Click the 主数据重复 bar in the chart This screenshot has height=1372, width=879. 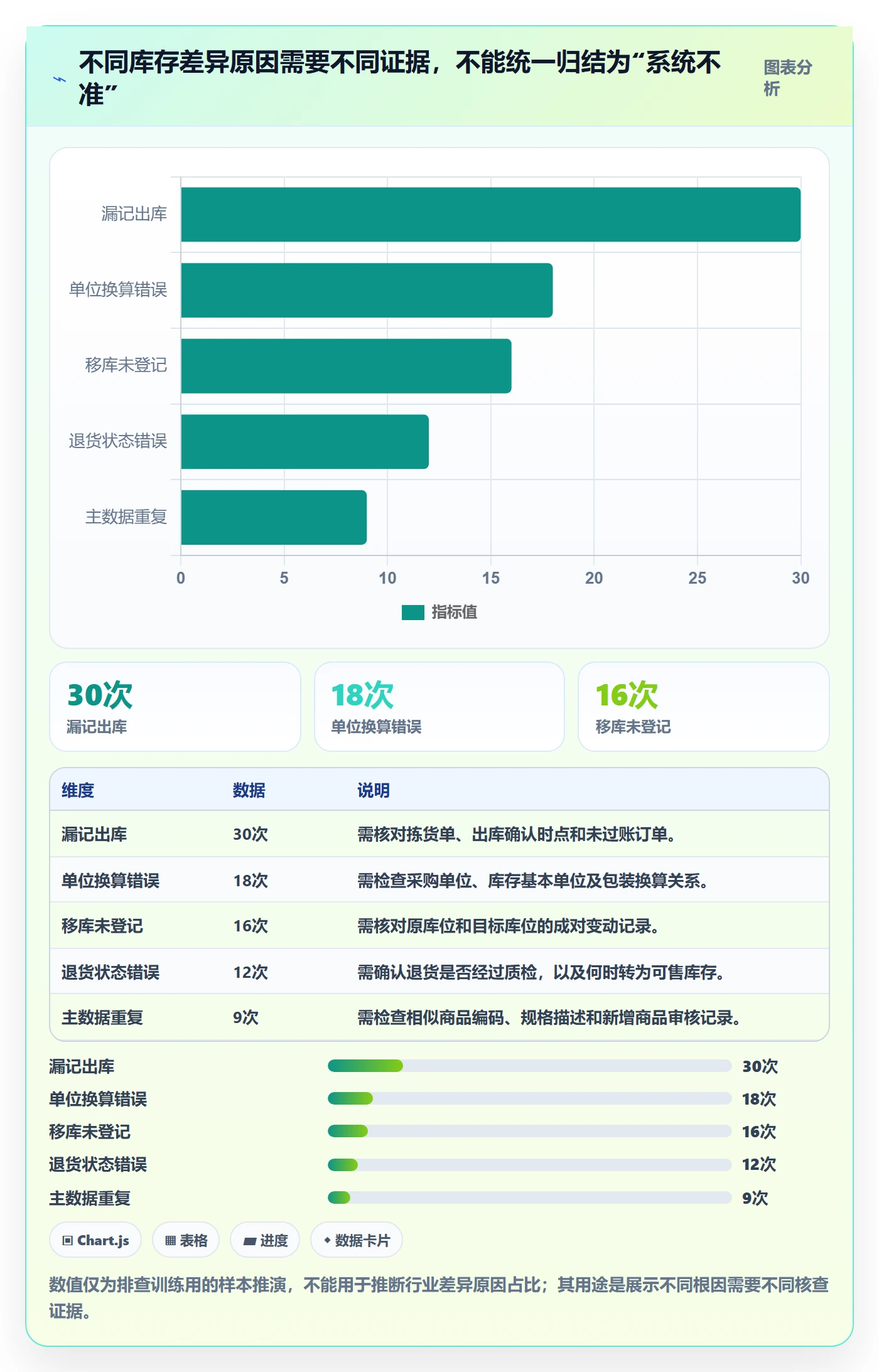pyautogui.click(x=274, y=518)
